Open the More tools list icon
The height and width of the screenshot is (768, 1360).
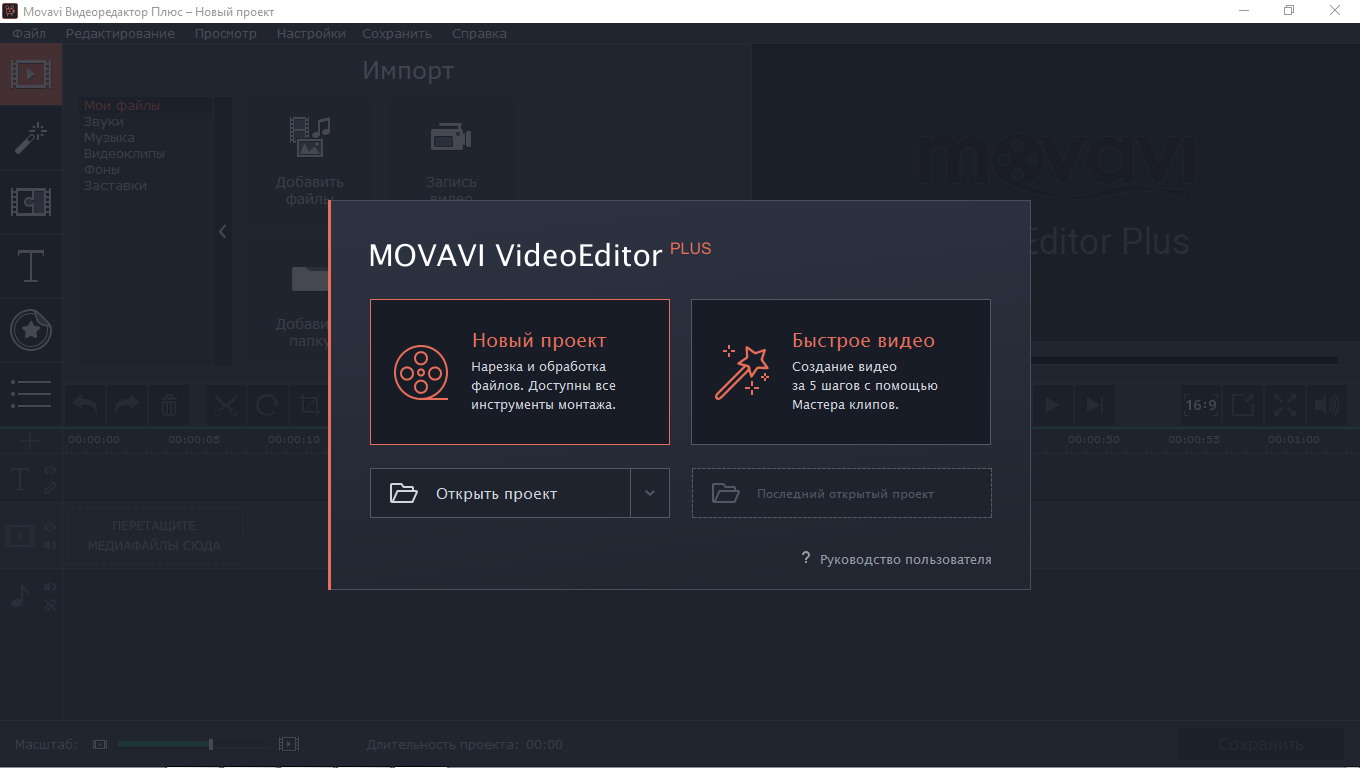pos(31,393)
